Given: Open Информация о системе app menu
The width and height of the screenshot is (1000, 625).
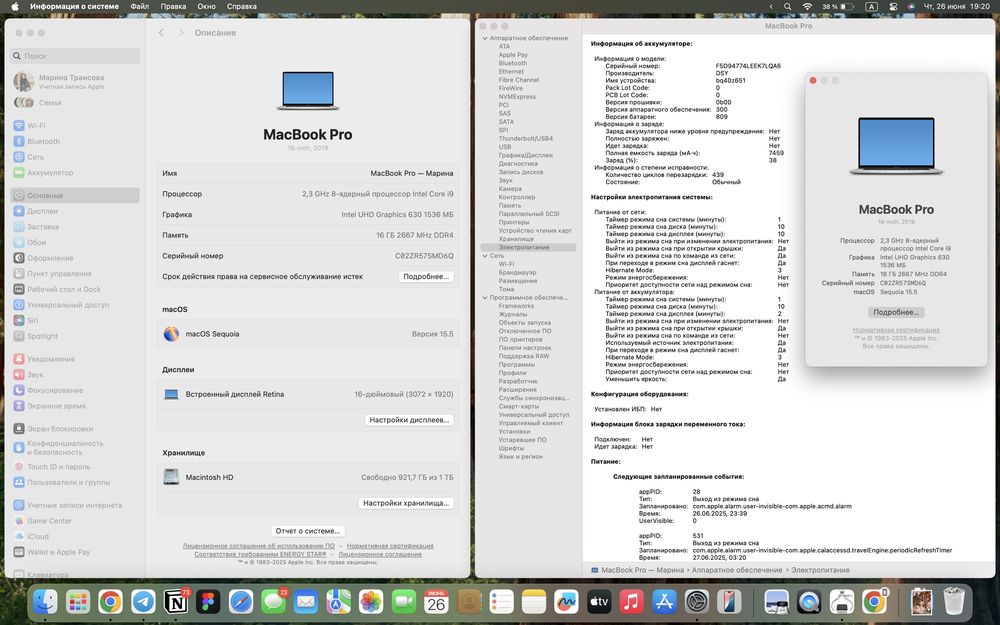Looking at the screenshot, I should (74, 6).
